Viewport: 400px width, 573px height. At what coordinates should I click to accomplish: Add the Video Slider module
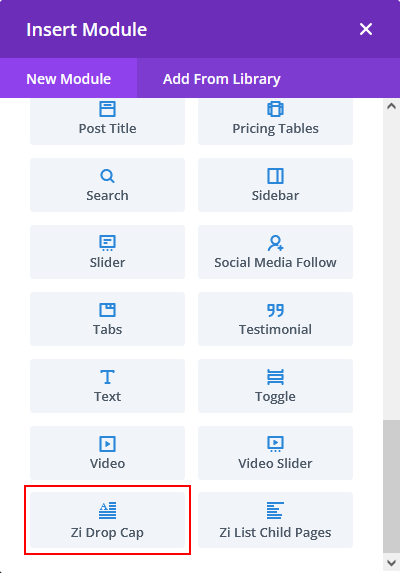click(275, 453)
